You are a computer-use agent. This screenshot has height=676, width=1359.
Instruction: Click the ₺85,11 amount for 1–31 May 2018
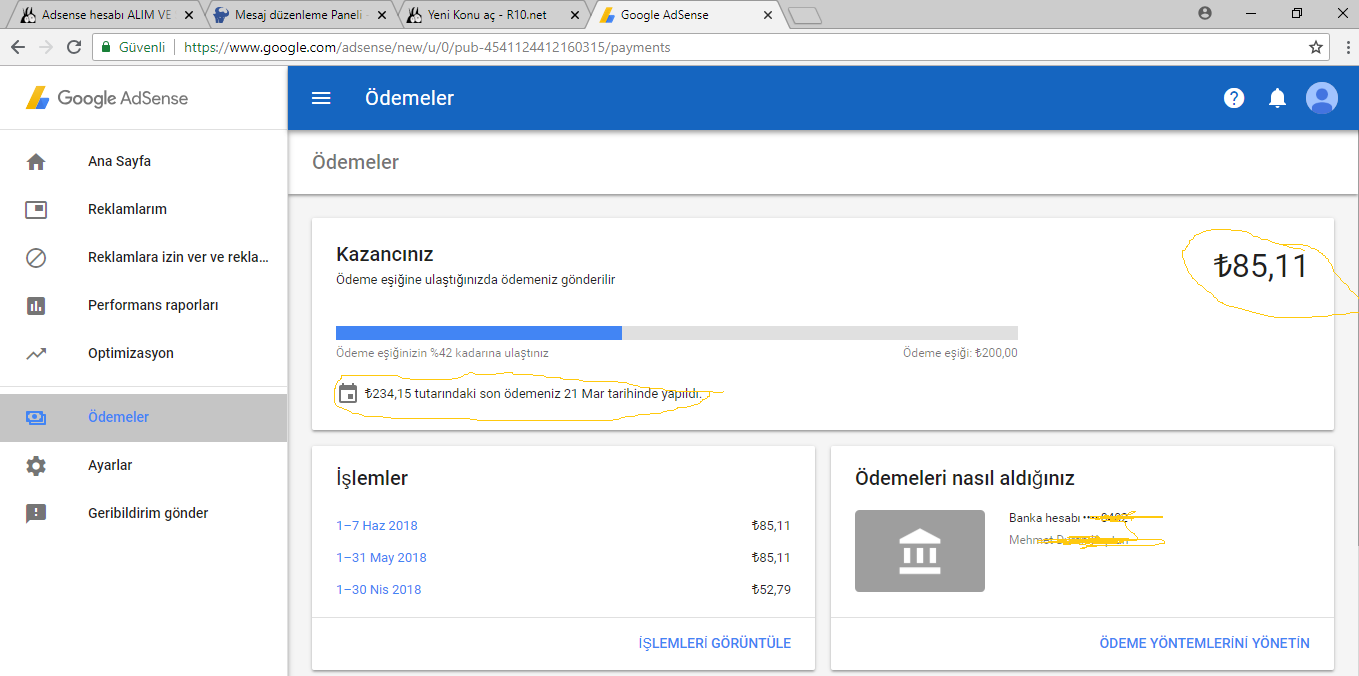(x=771, y=558)
